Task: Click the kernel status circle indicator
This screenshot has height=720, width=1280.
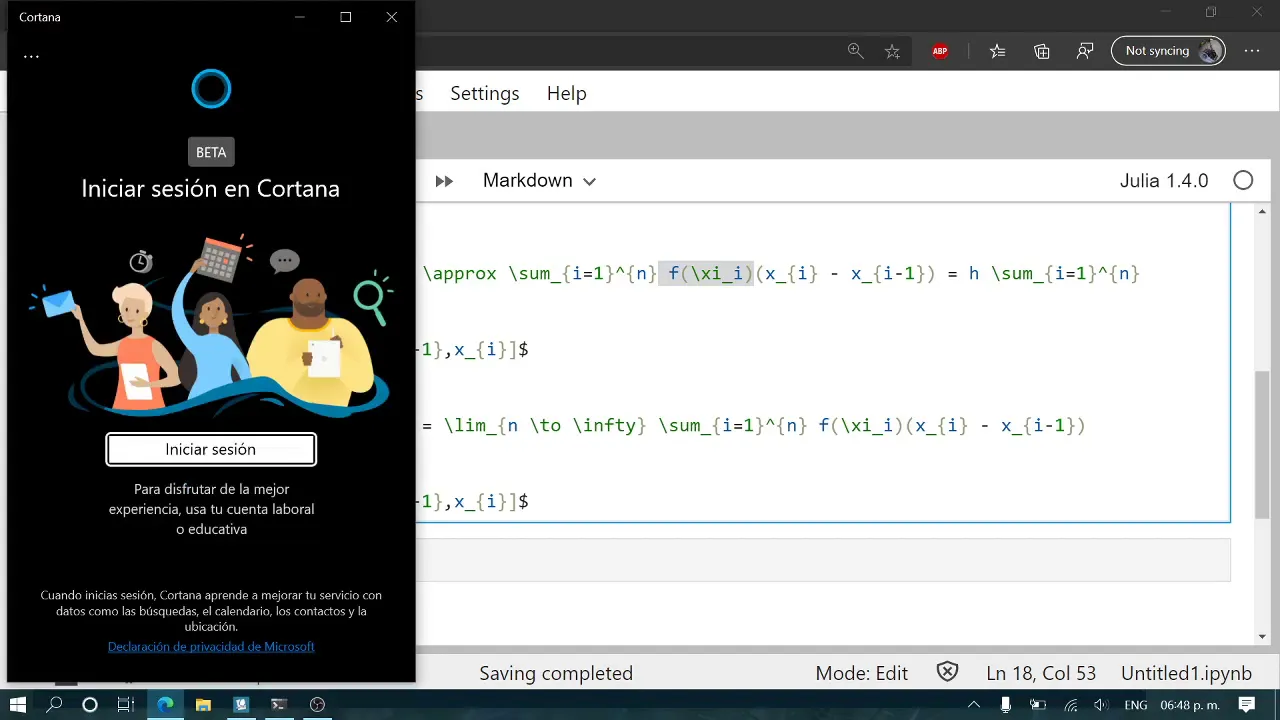Action: [1243, 181]
